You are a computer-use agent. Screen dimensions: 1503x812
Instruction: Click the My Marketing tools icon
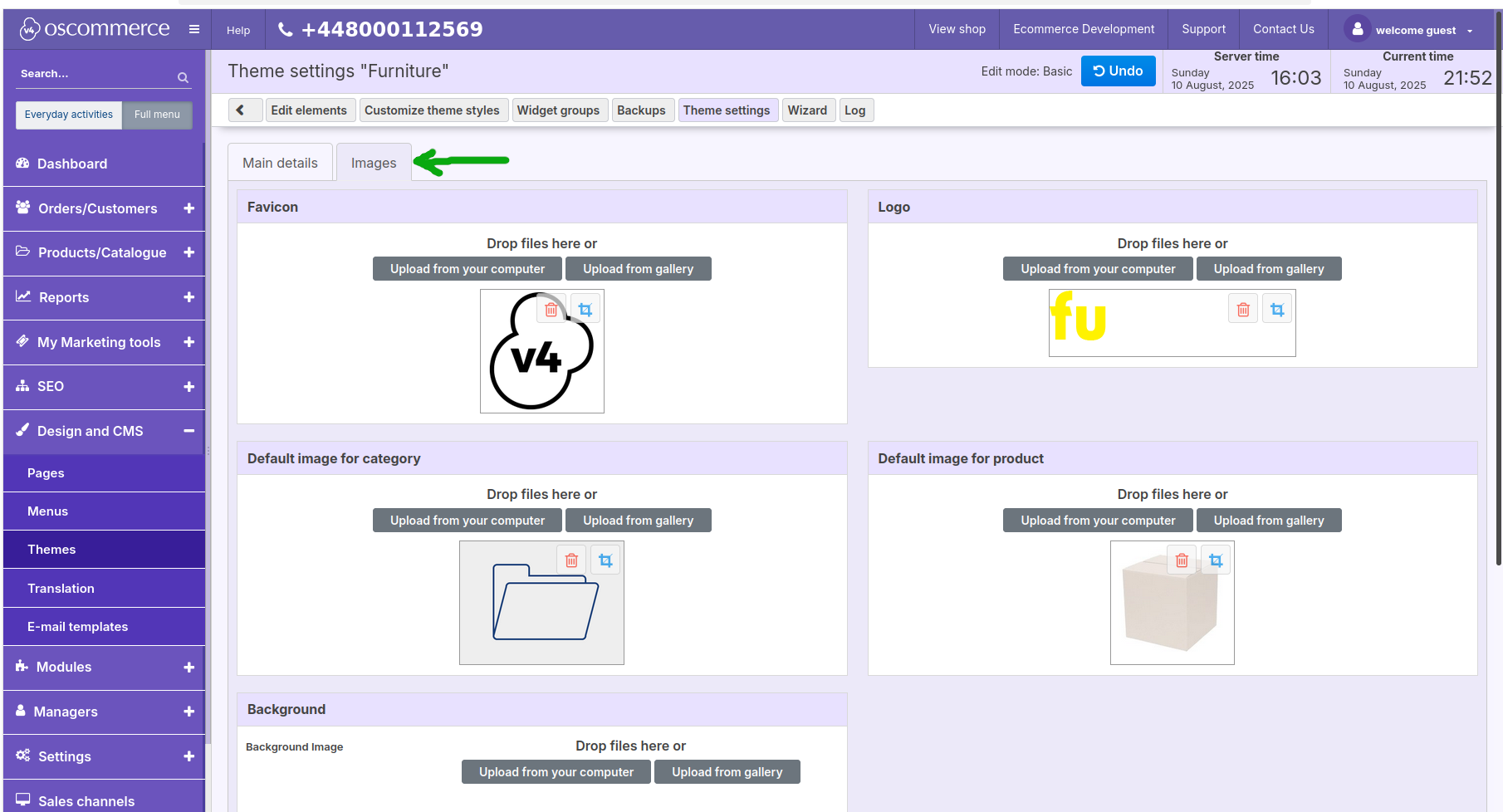(22, 341)
